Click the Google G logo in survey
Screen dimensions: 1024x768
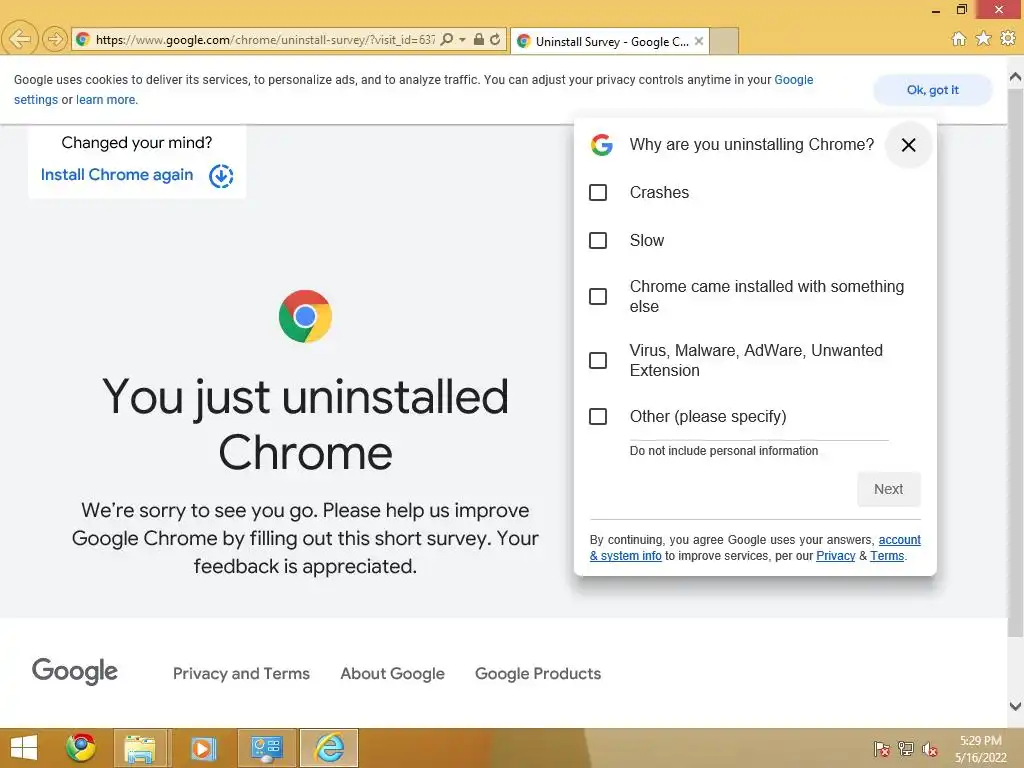[601, 144]
